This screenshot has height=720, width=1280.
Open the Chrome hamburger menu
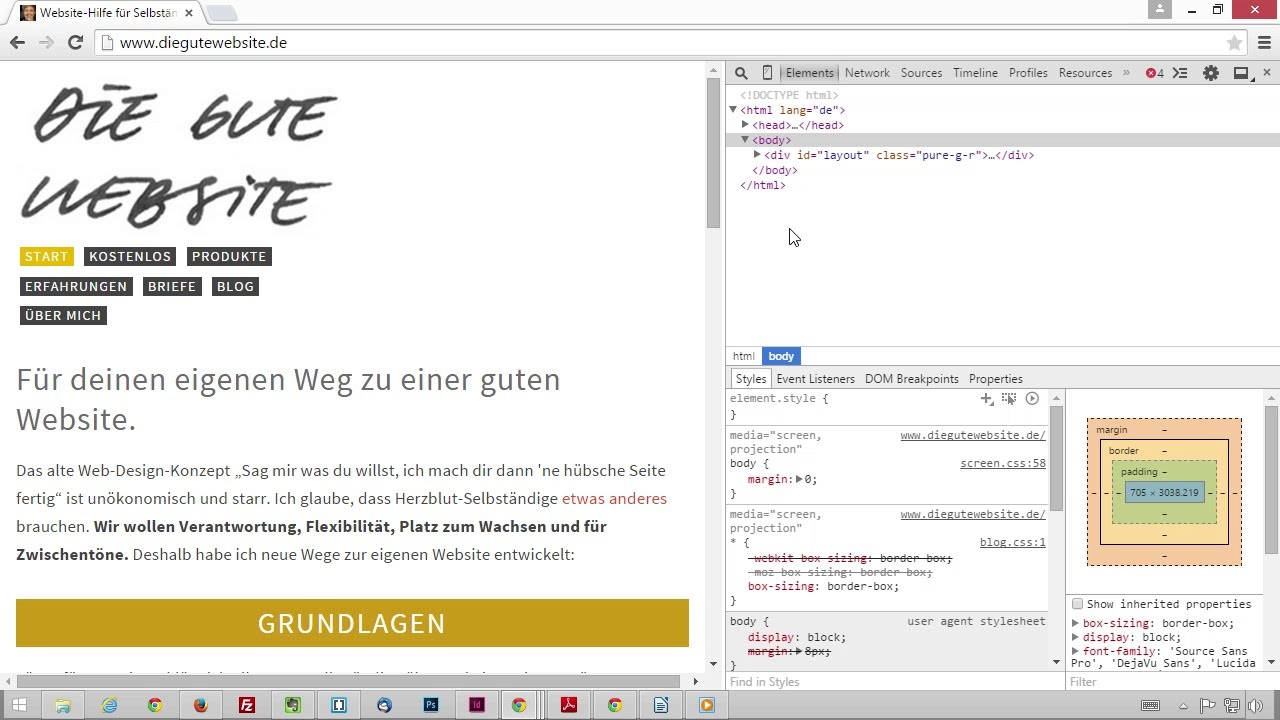click(x=1264, y=43)
